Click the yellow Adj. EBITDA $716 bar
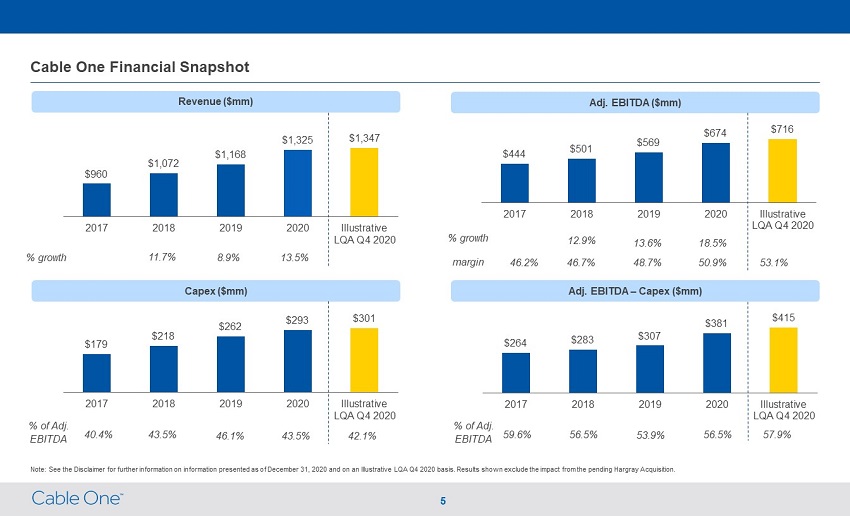This screenshot has width=850, height=516. [782, 171]
